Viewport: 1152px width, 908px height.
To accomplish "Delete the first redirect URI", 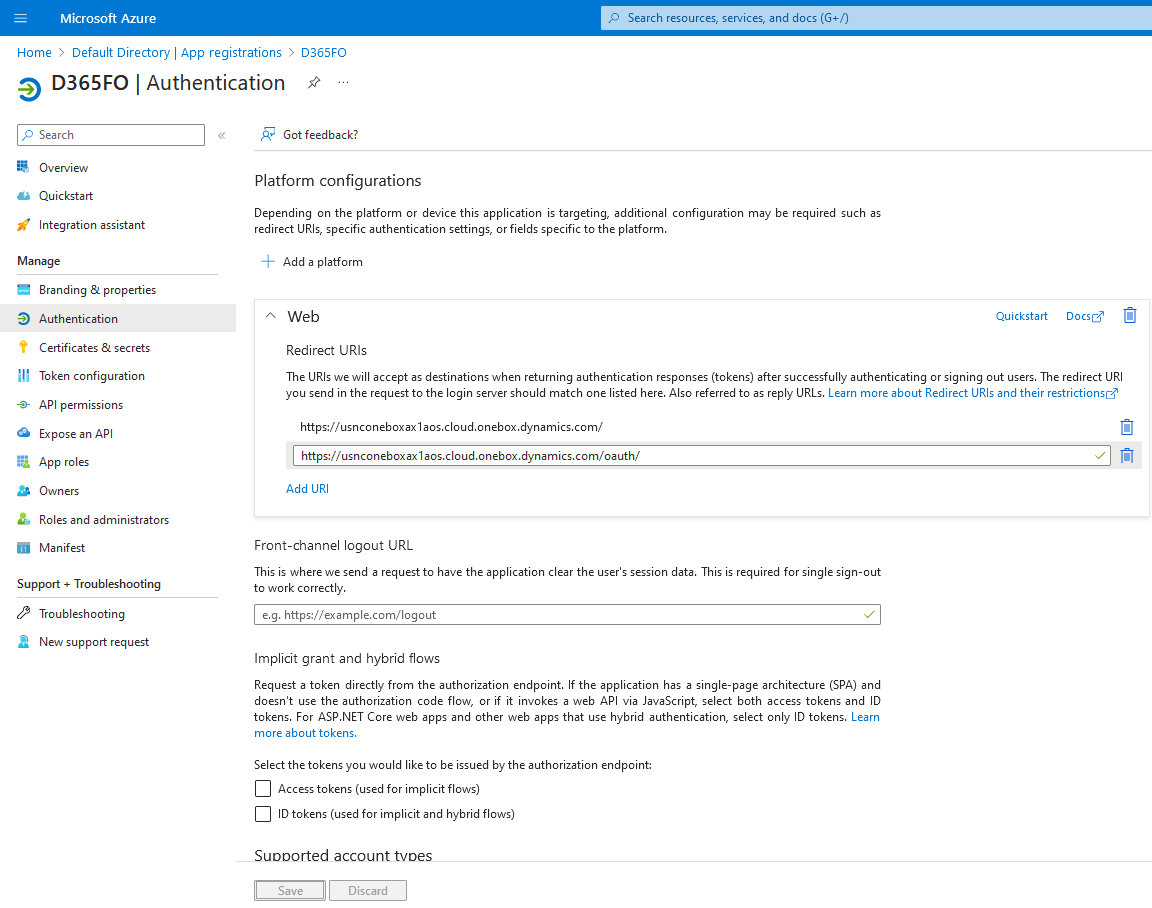I will click(1126, 427).
